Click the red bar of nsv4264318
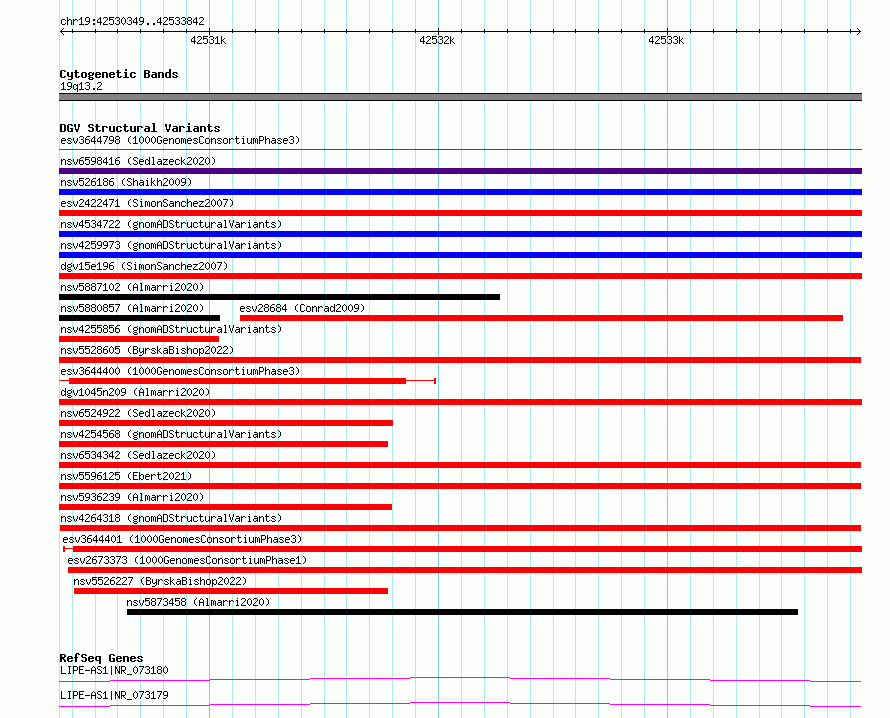This screenshot has height=718, width=890. coord(460,528)
